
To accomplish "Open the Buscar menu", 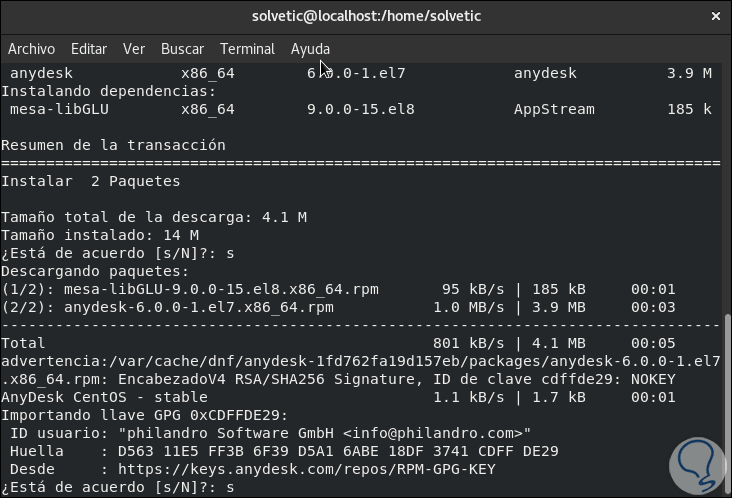I will 182,49.
